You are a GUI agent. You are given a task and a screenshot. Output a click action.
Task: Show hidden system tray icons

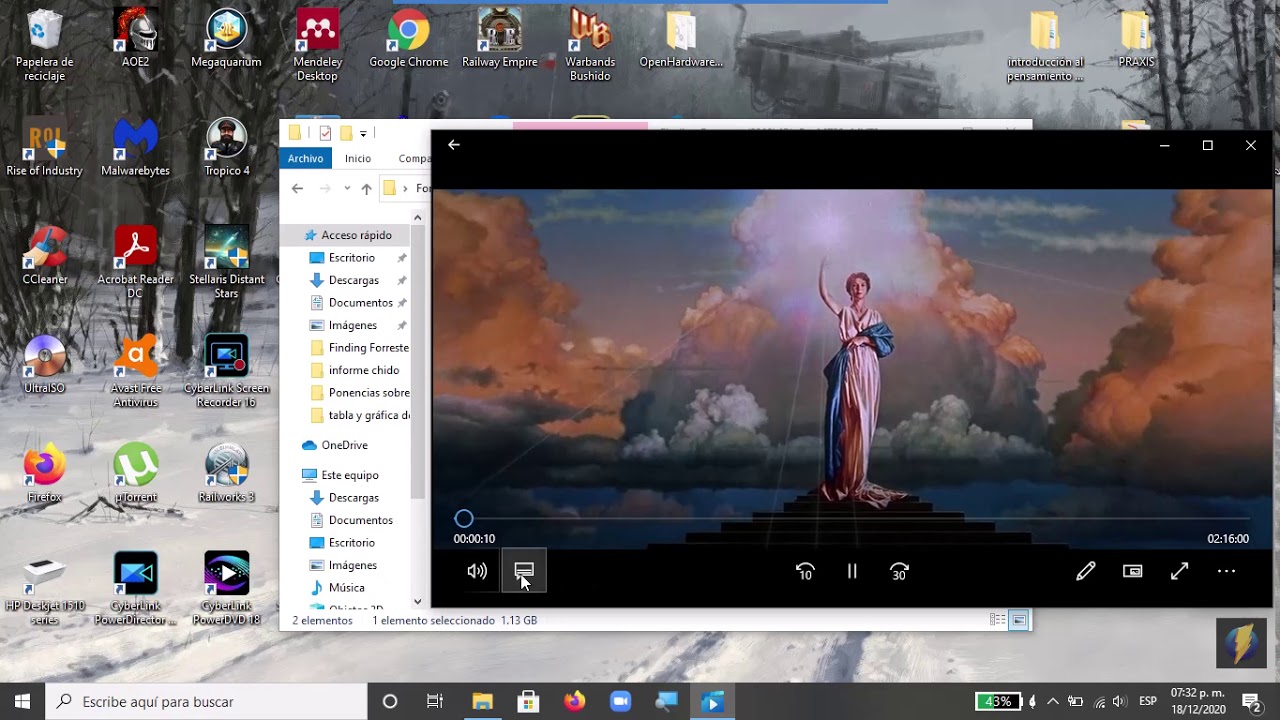[x=1053, y=702]
